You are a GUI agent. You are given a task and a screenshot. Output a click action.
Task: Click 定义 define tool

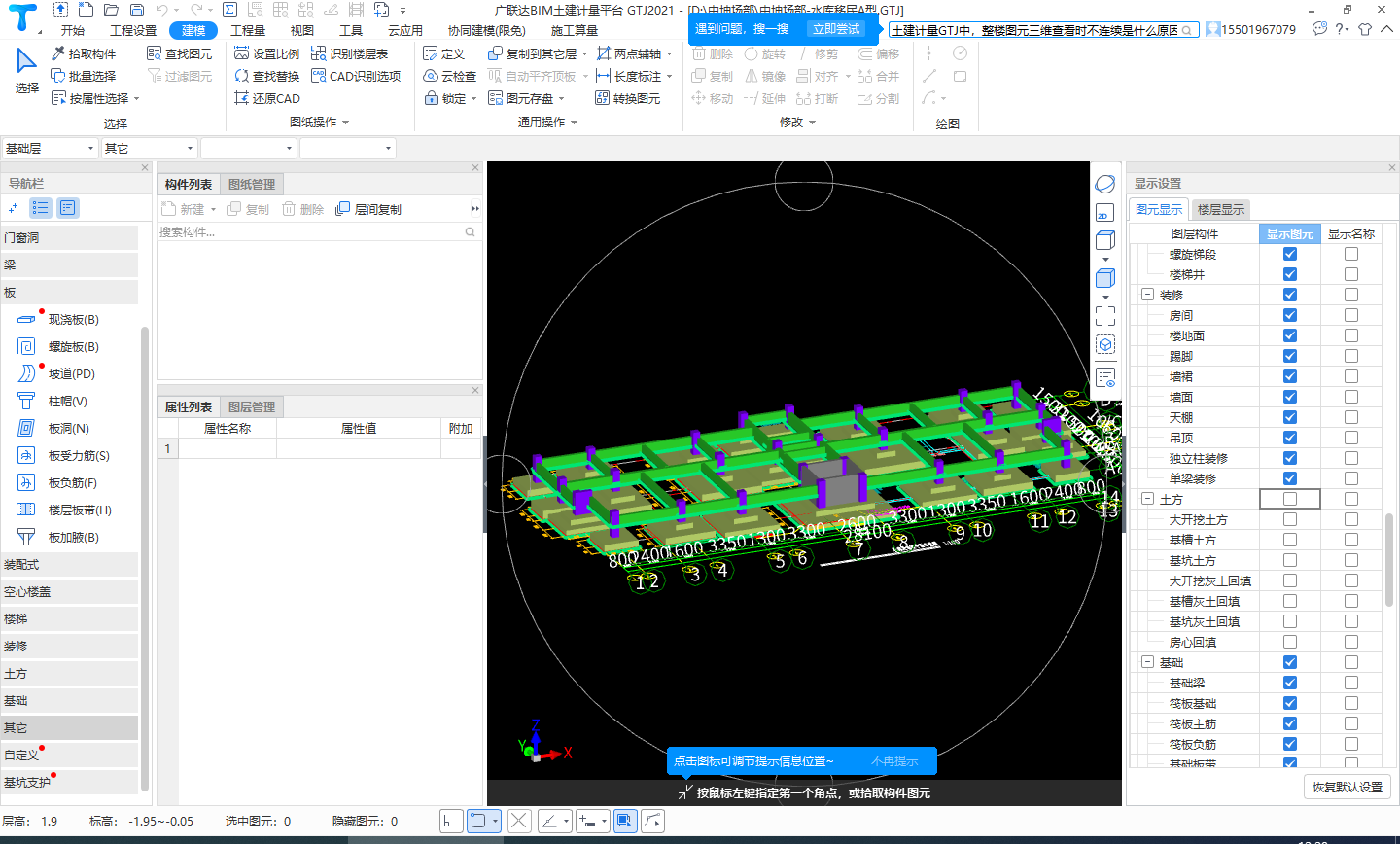[444, 53]
